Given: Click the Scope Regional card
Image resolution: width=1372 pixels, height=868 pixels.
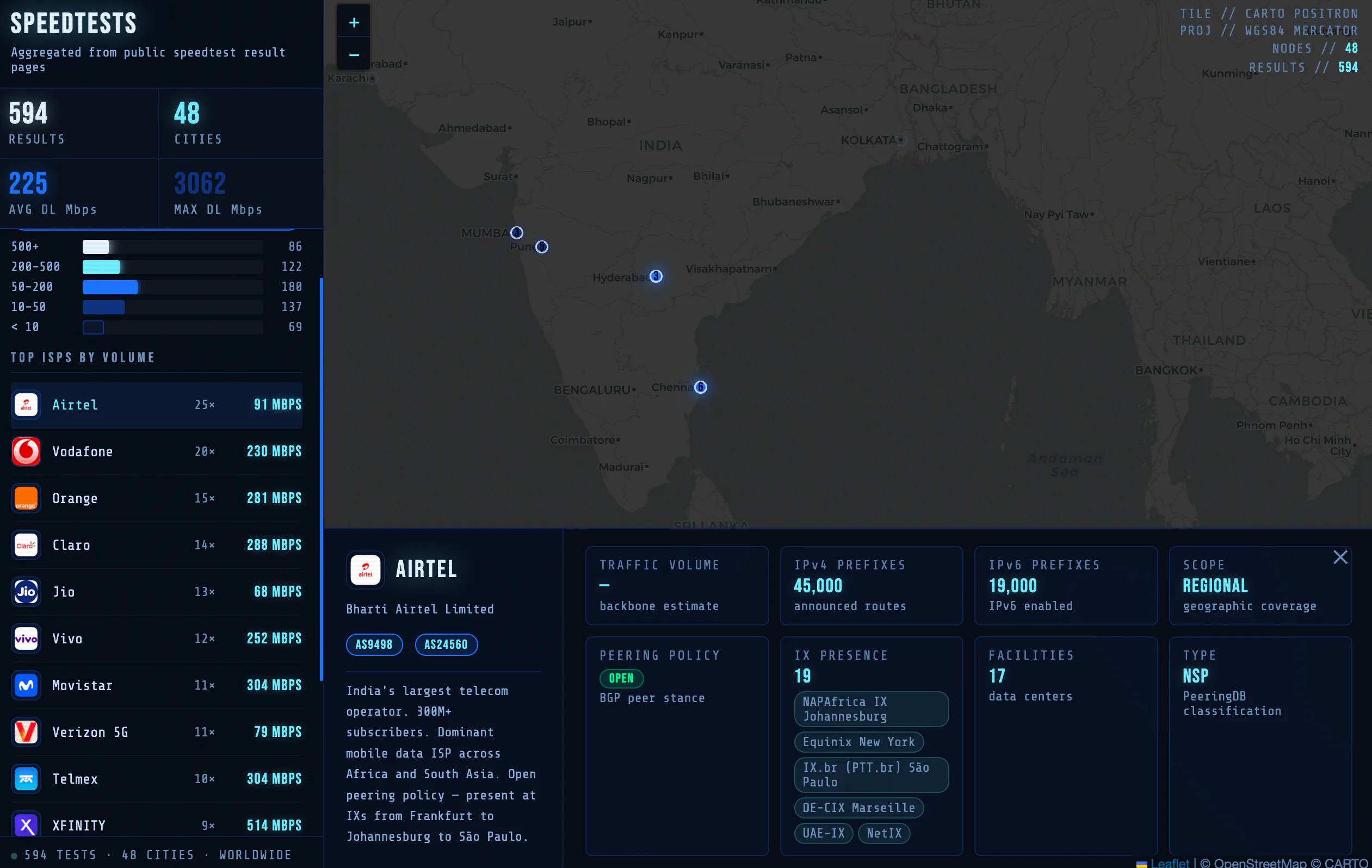Looking at the screenshot, I should [x=1260, y=586].
